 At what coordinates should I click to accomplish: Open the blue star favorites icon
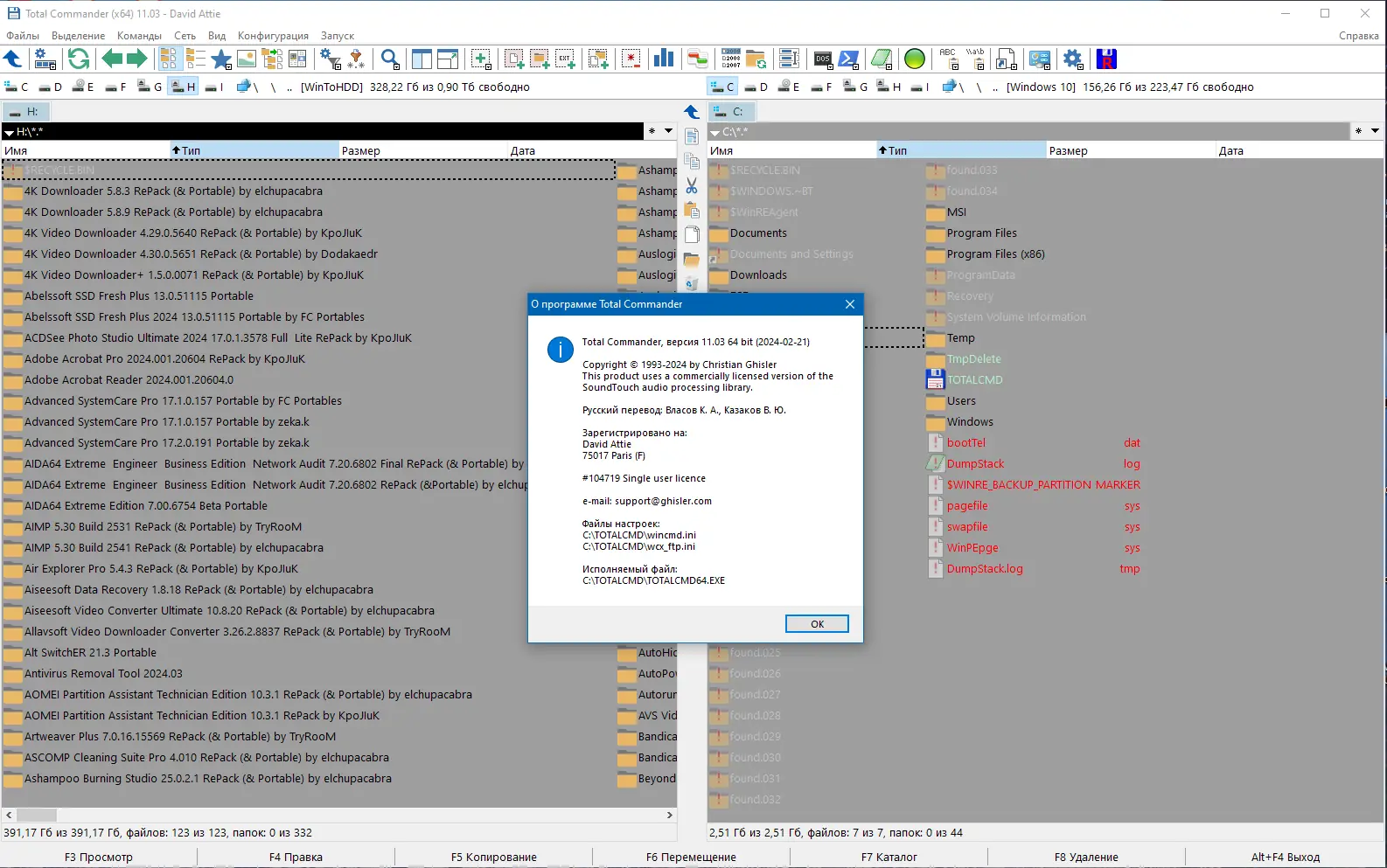point(221,59)
